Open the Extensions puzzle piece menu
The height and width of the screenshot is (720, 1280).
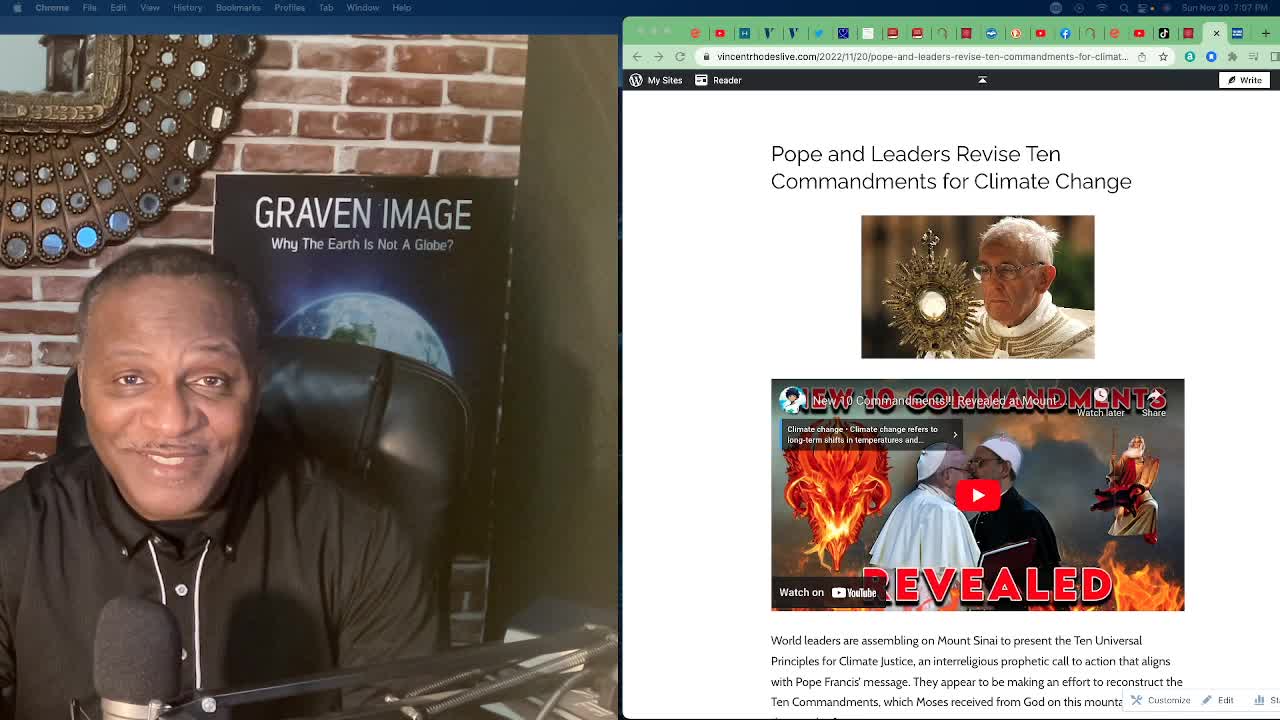(x=1232, y=57)
